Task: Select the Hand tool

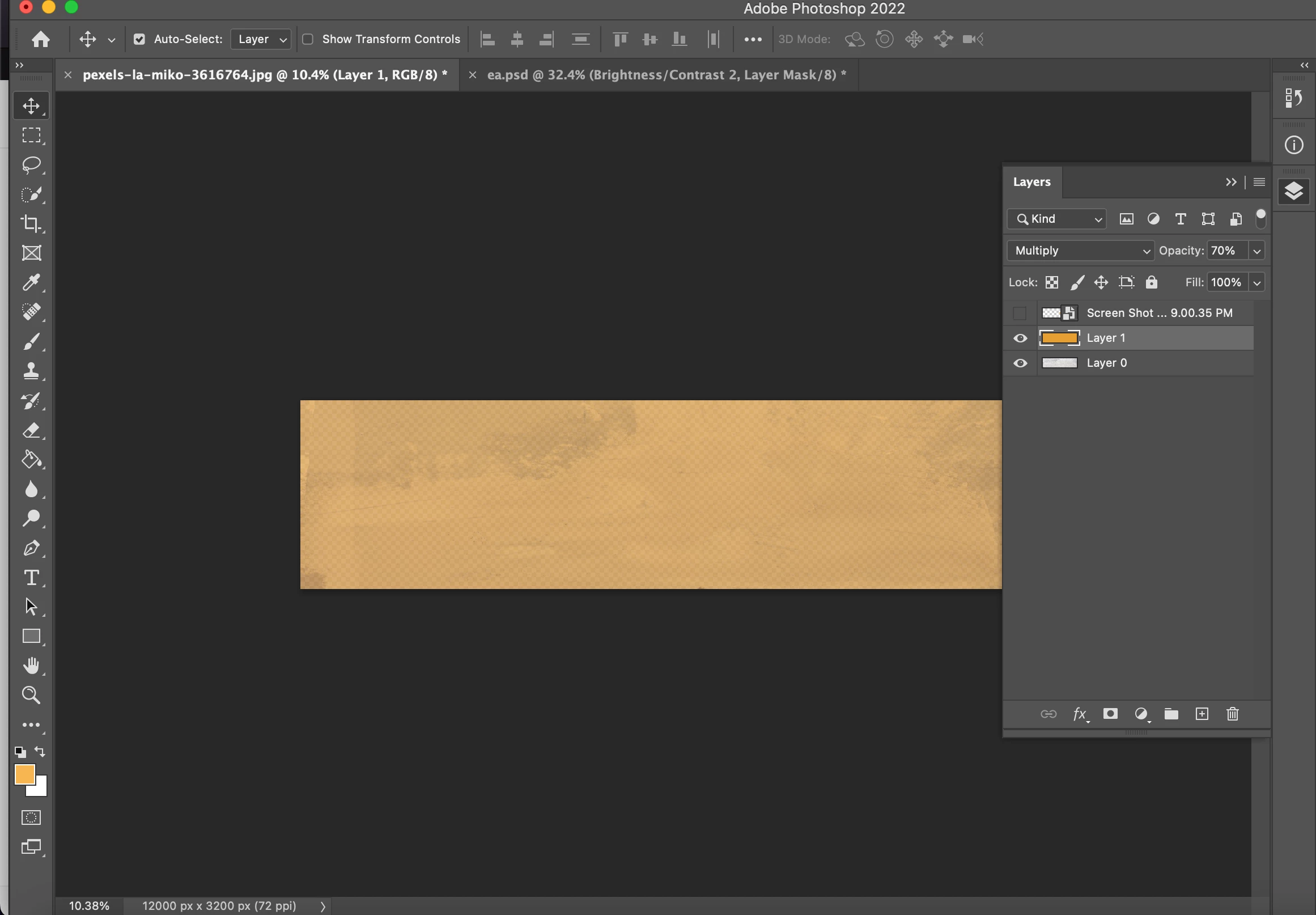Action: click(x=31, y=666)
